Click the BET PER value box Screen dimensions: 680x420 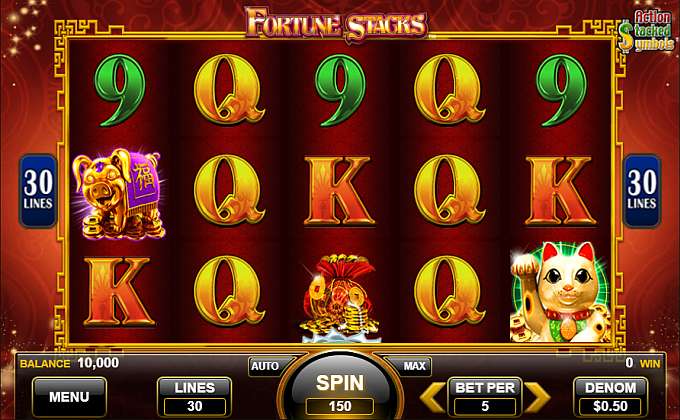[x=485, y=406]
